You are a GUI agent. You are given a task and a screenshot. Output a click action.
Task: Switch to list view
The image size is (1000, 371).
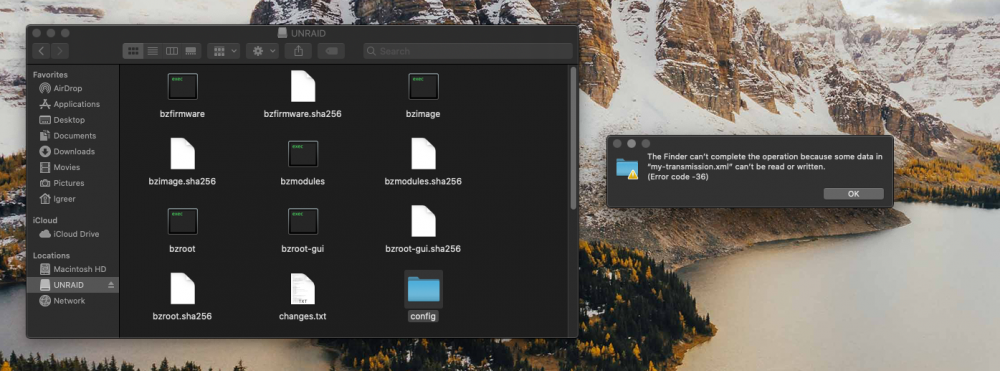[152, 51]
